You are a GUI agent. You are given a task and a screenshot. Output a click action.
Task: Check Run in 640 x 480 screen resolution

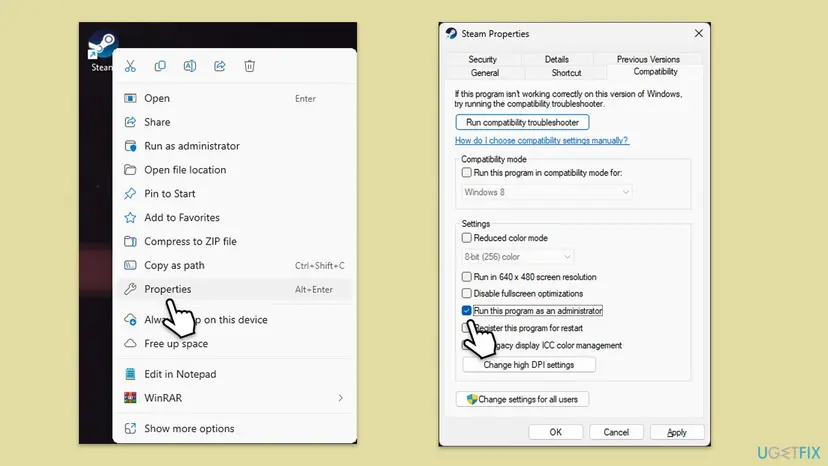click(466, 277)
